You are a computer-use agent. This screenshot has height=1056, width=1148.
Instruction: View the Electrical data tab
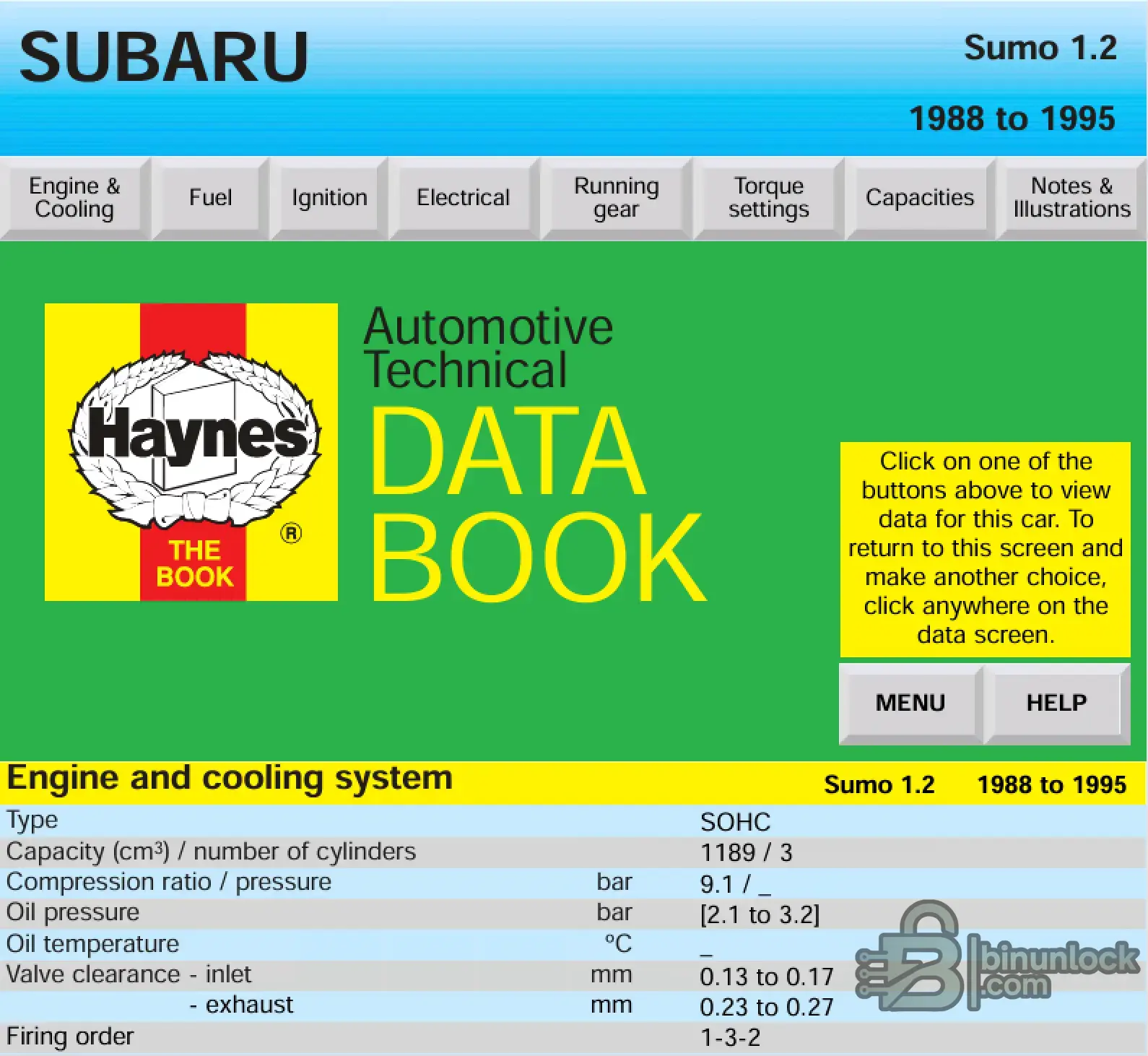464,198
